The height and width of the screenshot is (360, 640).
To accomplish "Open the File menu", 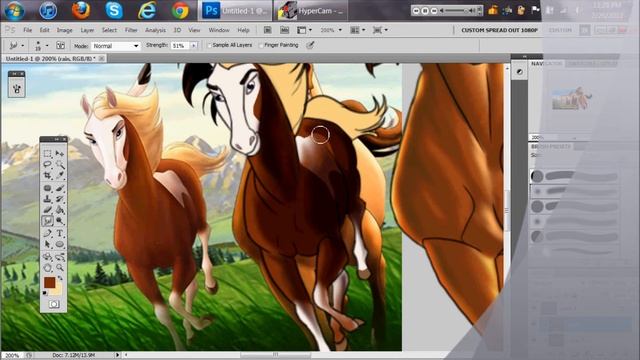I will tap(27, 30).
